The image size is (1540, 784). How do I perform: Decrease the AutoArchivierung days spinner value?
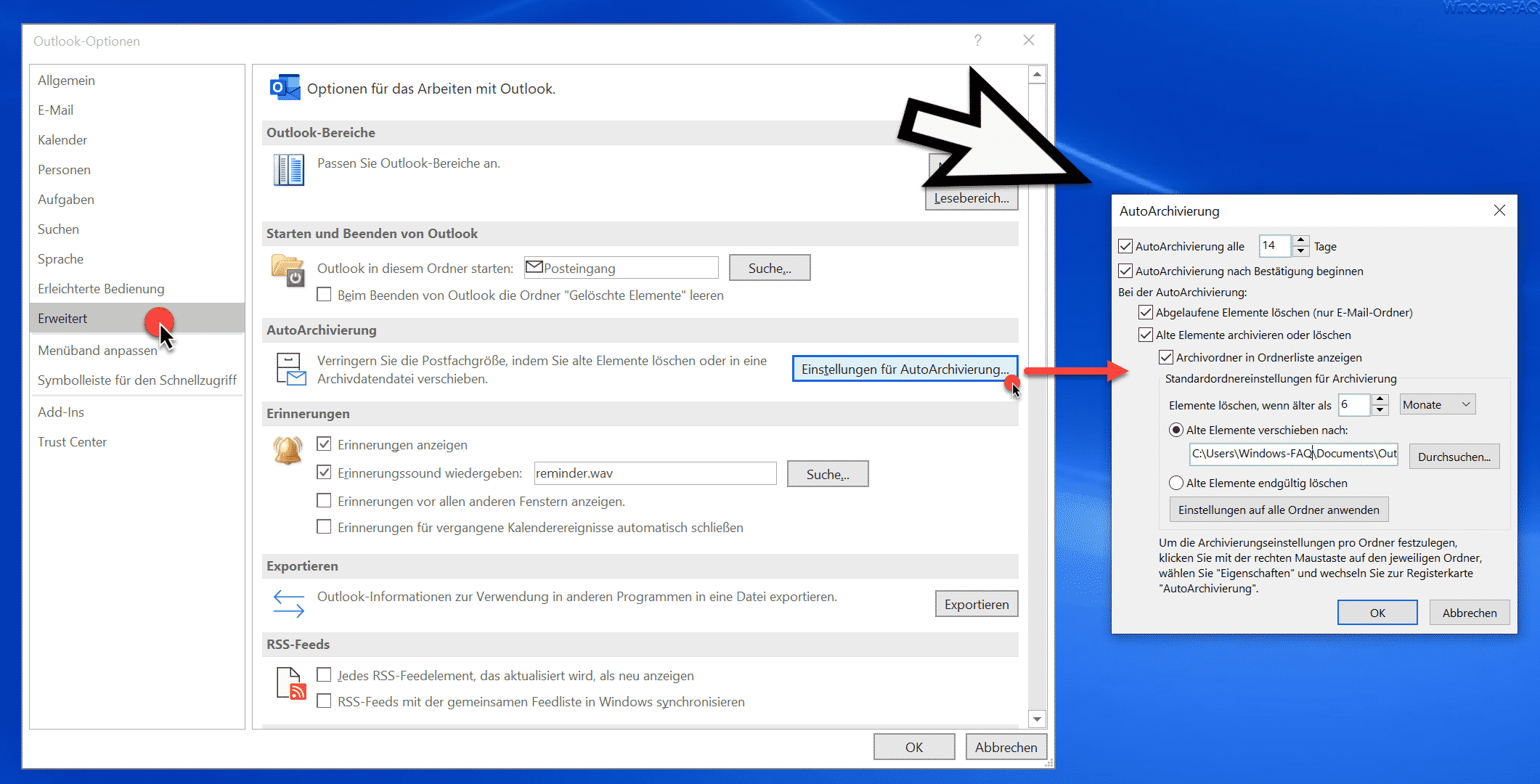pyautogui.click(x=1301, y=251)
